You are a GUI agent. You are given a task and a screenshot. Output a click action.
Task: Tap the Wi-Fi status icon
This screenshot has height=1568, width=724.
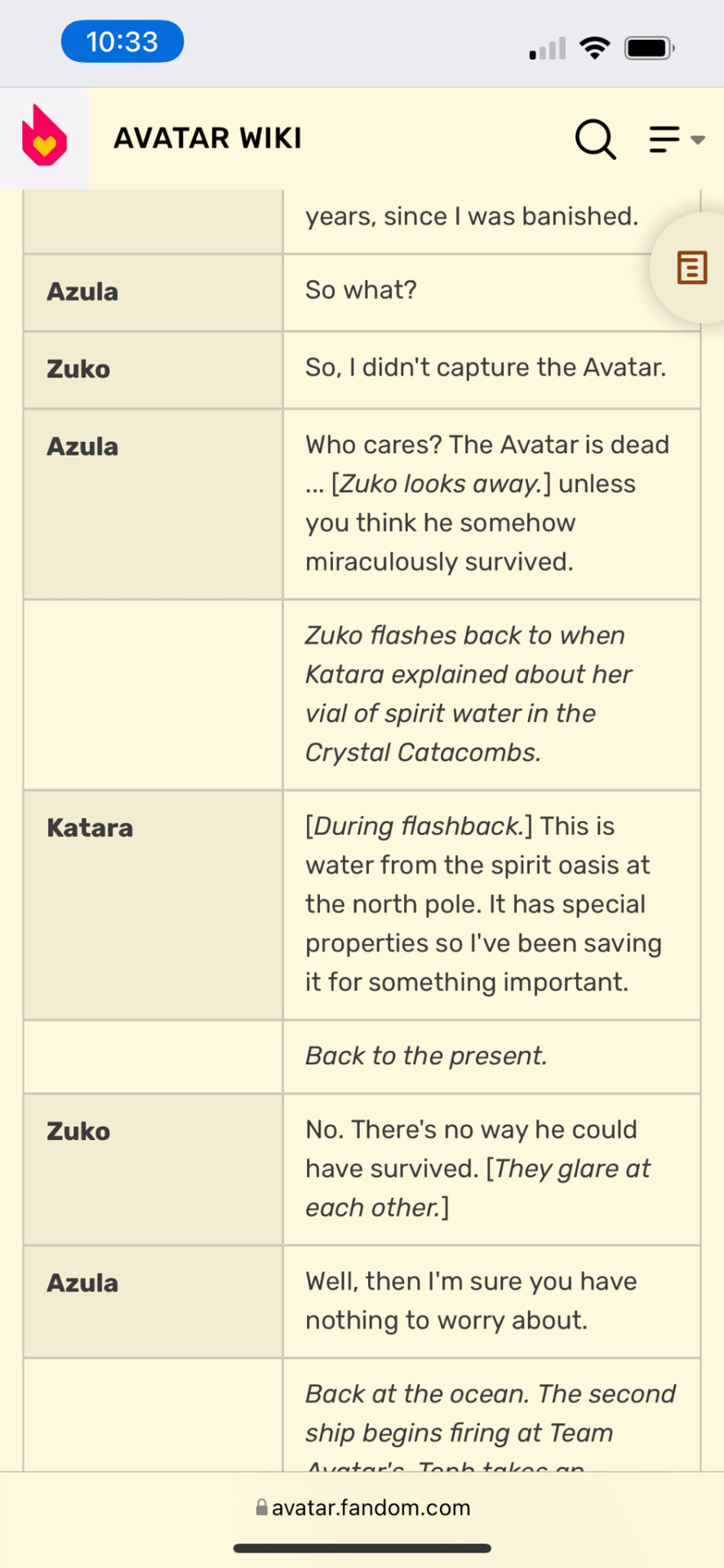(x=595, y=48)
